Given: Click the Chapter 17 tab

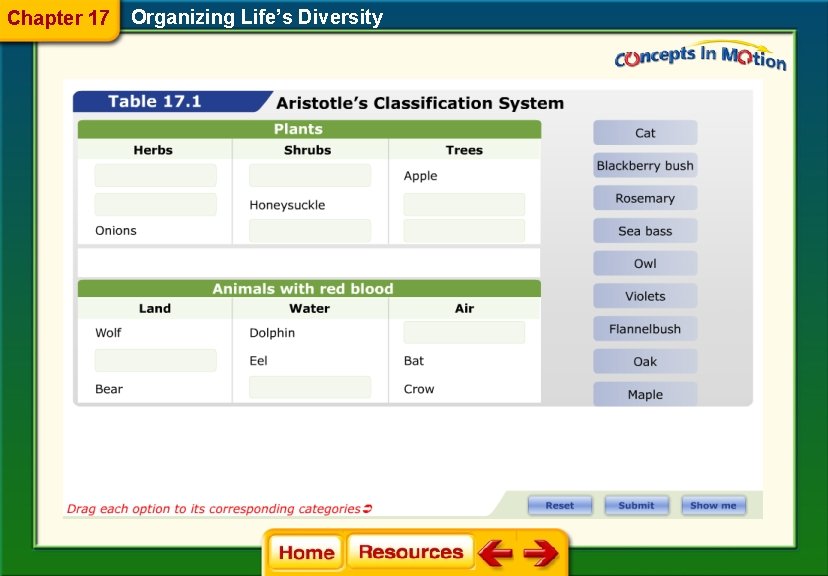Looking at the screenshot, I should tap(59, 18).
